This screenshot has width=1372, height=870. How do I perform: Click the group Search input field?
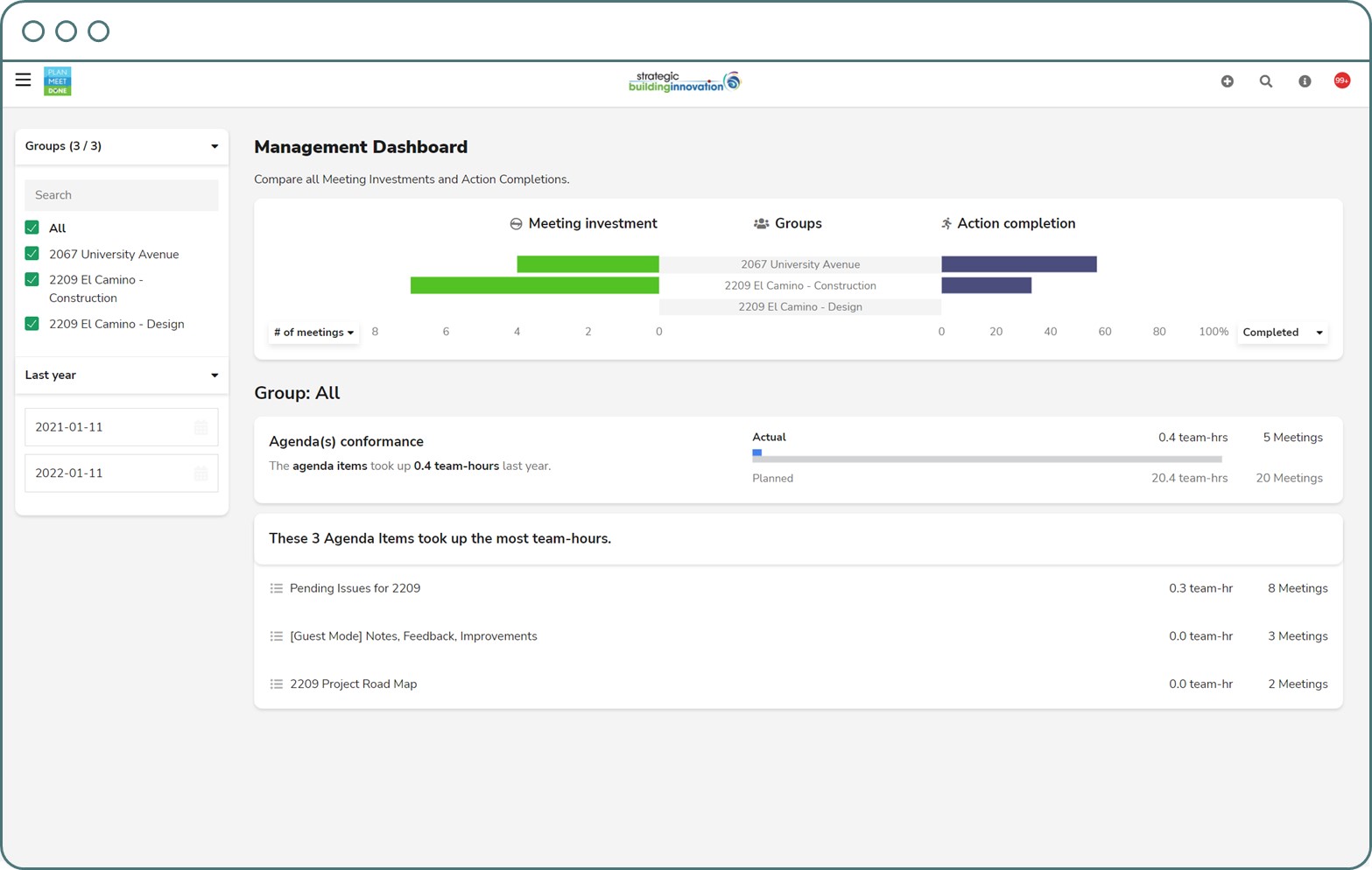[x=122, y=195]
